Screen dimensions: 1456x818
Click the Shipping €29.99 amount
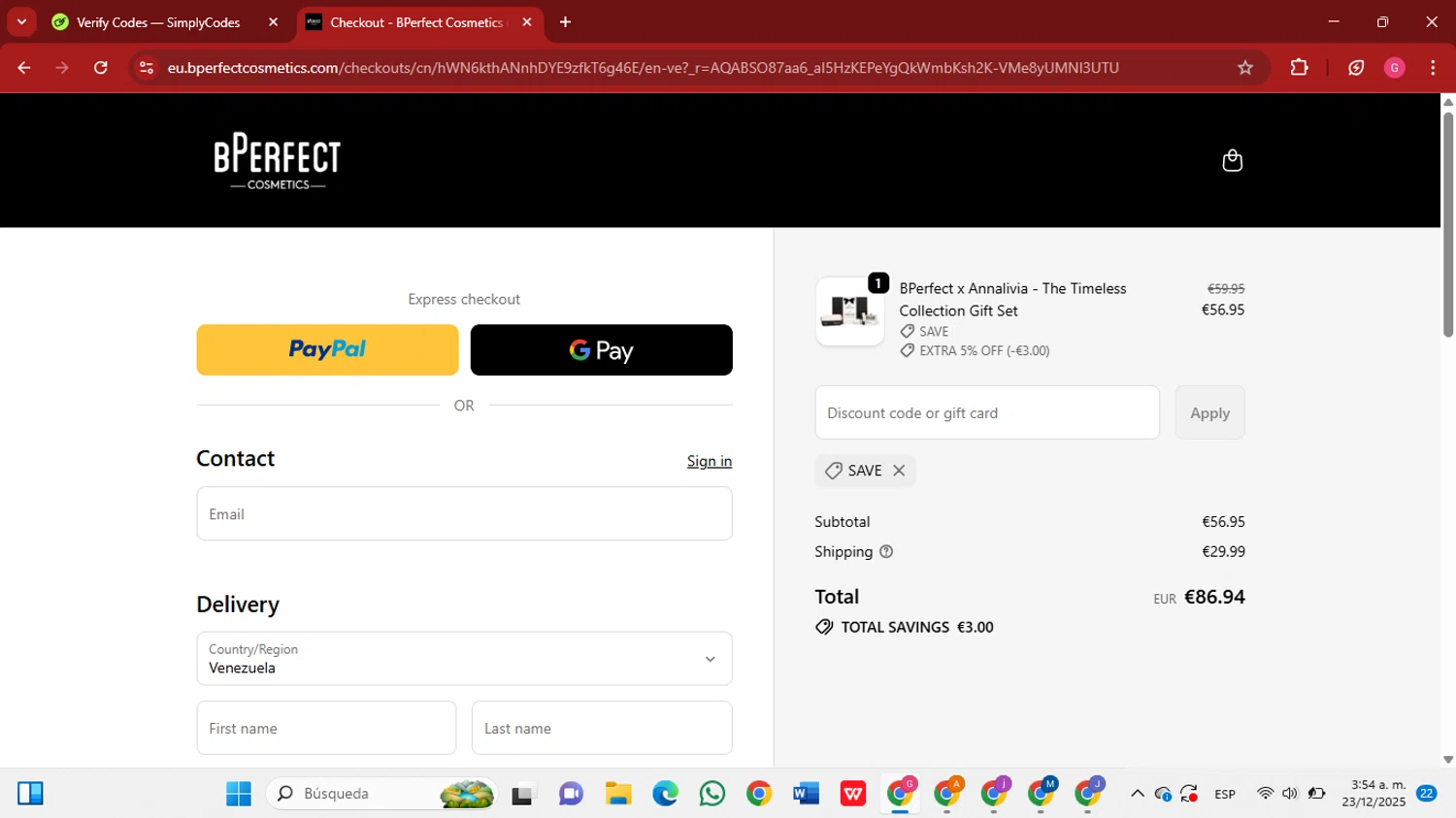tap(1223, 551)
